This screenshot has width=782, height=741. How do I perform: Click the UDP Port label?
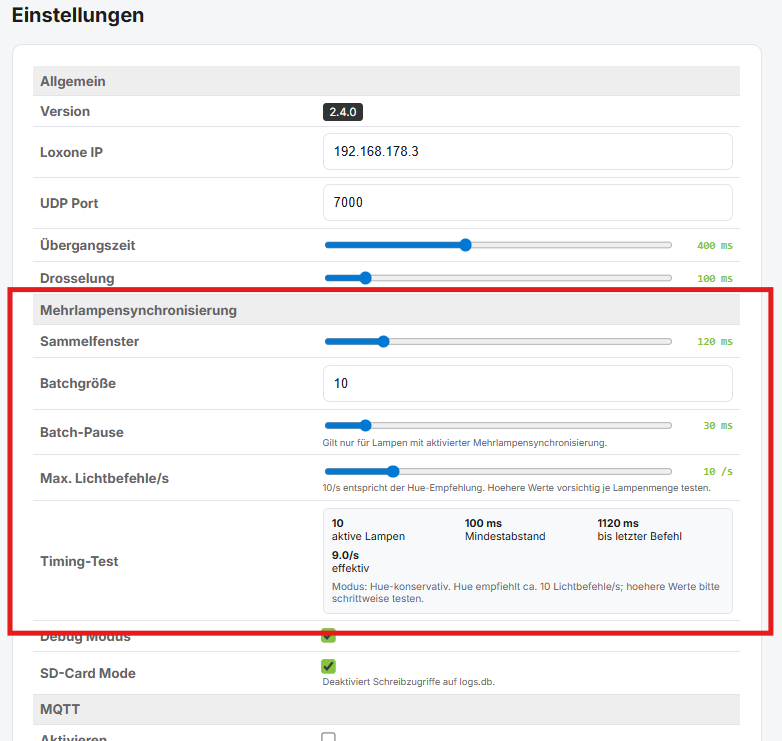pos(69,203)
